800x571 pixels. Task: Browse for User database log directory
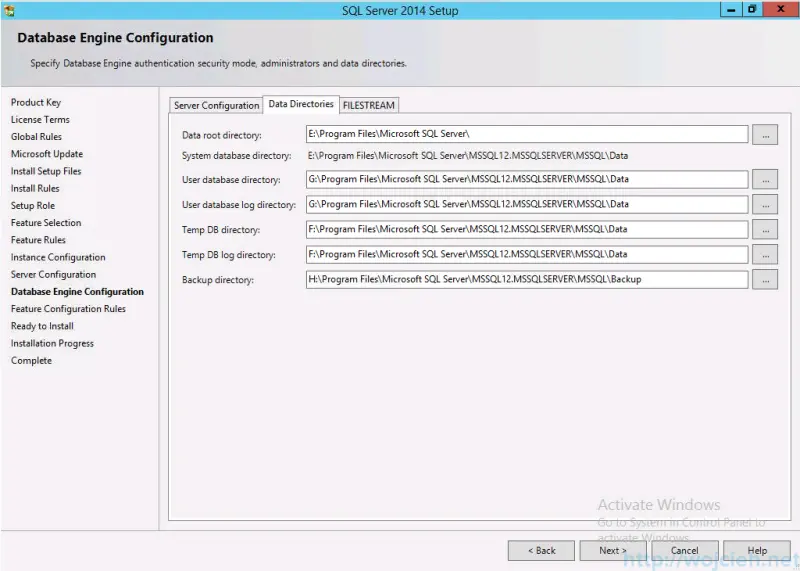tap(765, 205)
